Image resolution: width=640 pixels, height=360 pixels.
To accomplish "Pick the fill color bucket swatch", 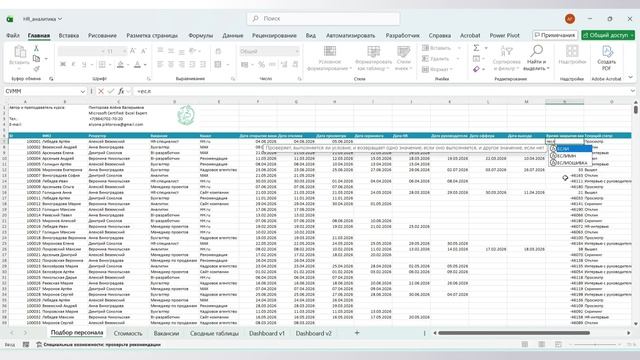I will point(120,64).
